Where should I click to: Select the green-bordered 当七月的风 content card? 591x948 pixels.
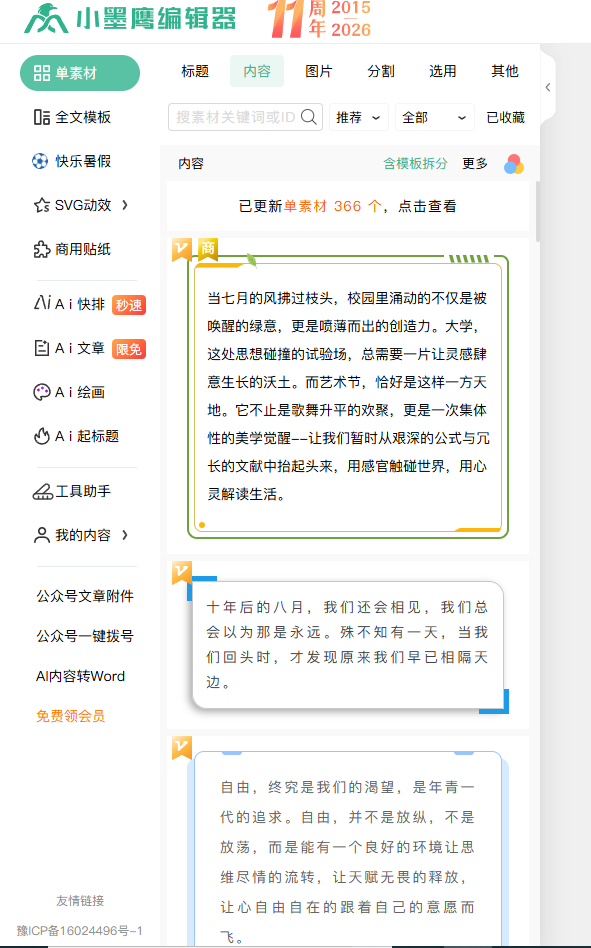(348, 397)
